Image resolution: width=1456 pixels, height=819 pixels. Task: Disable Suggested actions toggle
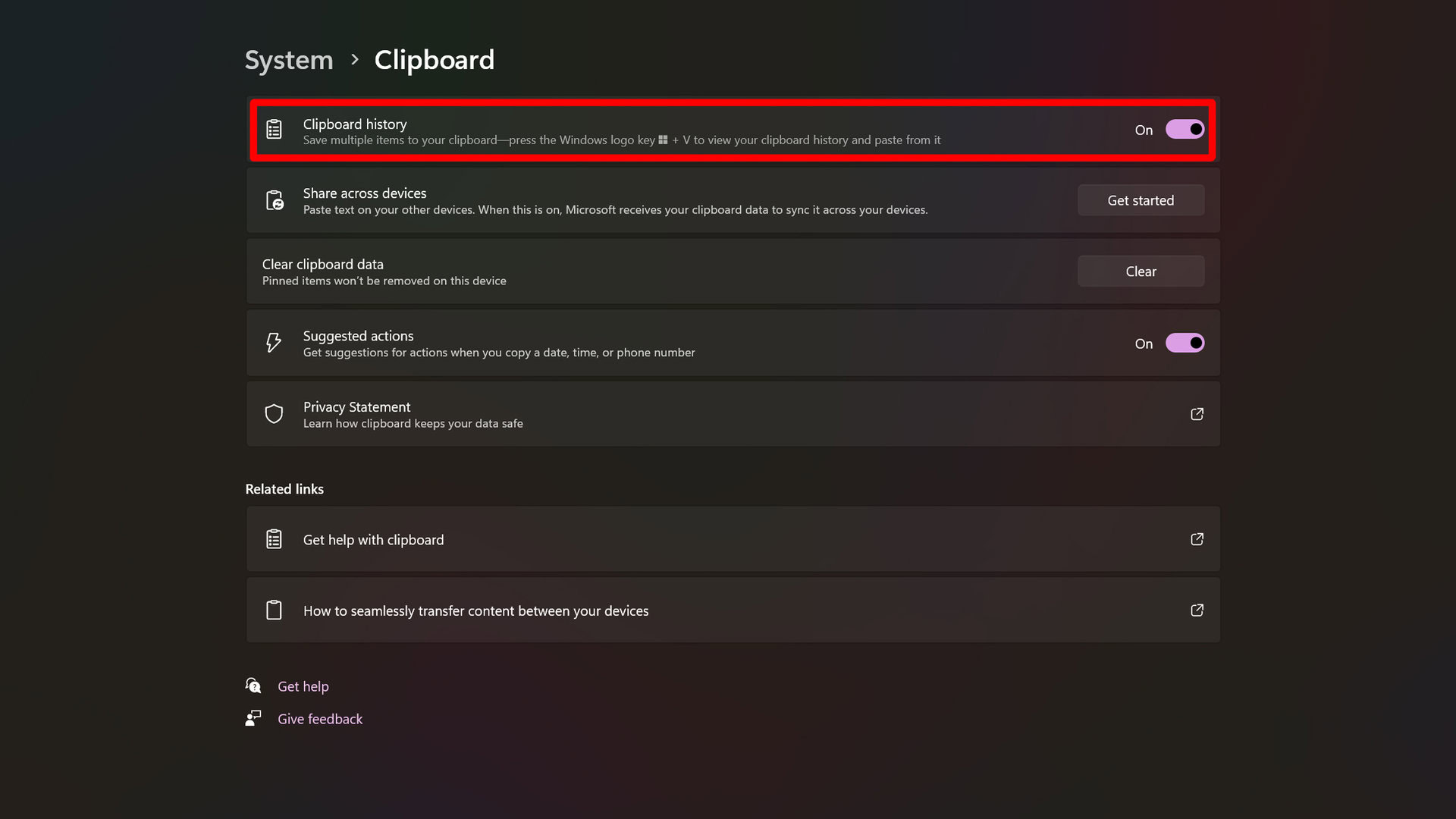pyautogui.click(x=1185, y=343)
